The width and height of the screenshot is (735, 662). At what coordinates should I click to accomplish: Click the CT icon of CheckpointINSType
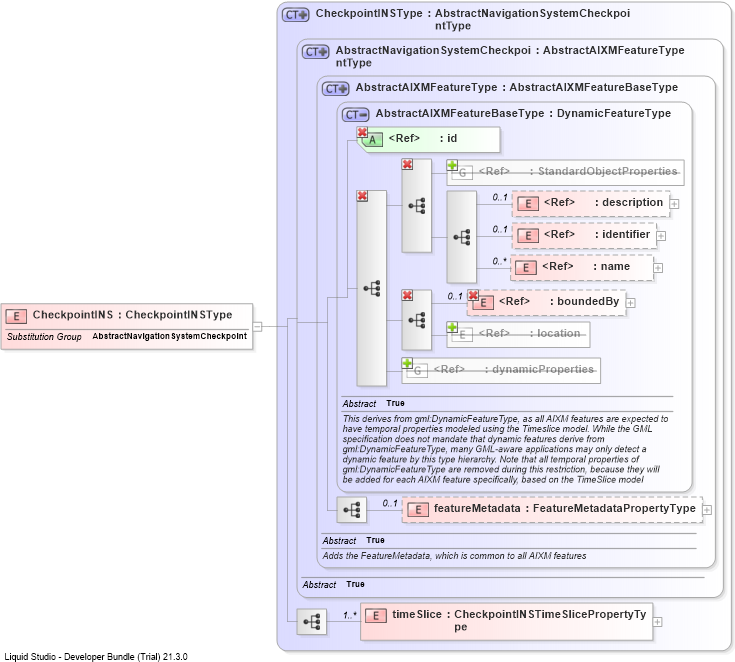[x=295, y=15]
